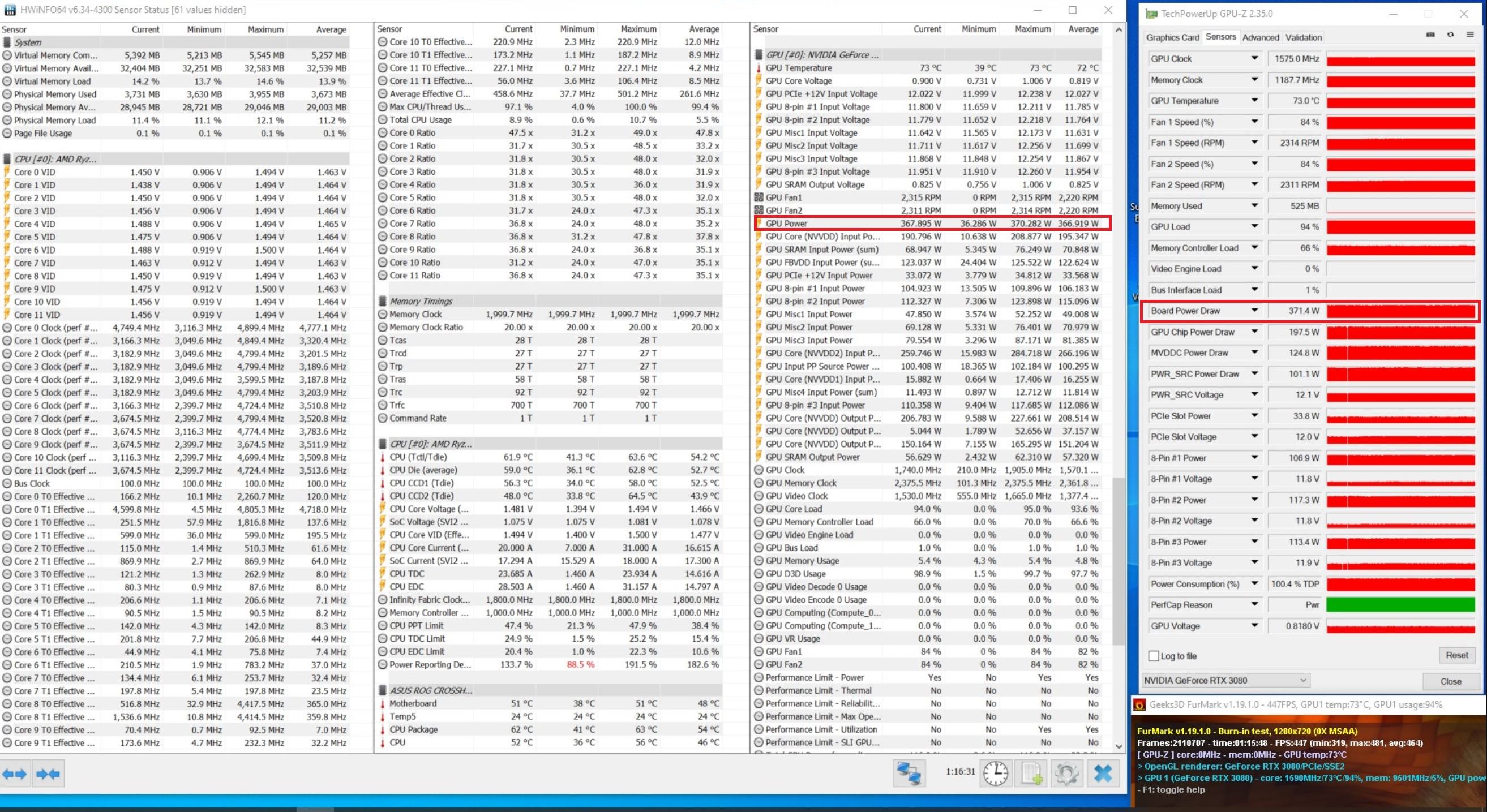Screen dimensions: 1487x812
Task: Click the start logging sheet icon
Action: coord(1031,773)
